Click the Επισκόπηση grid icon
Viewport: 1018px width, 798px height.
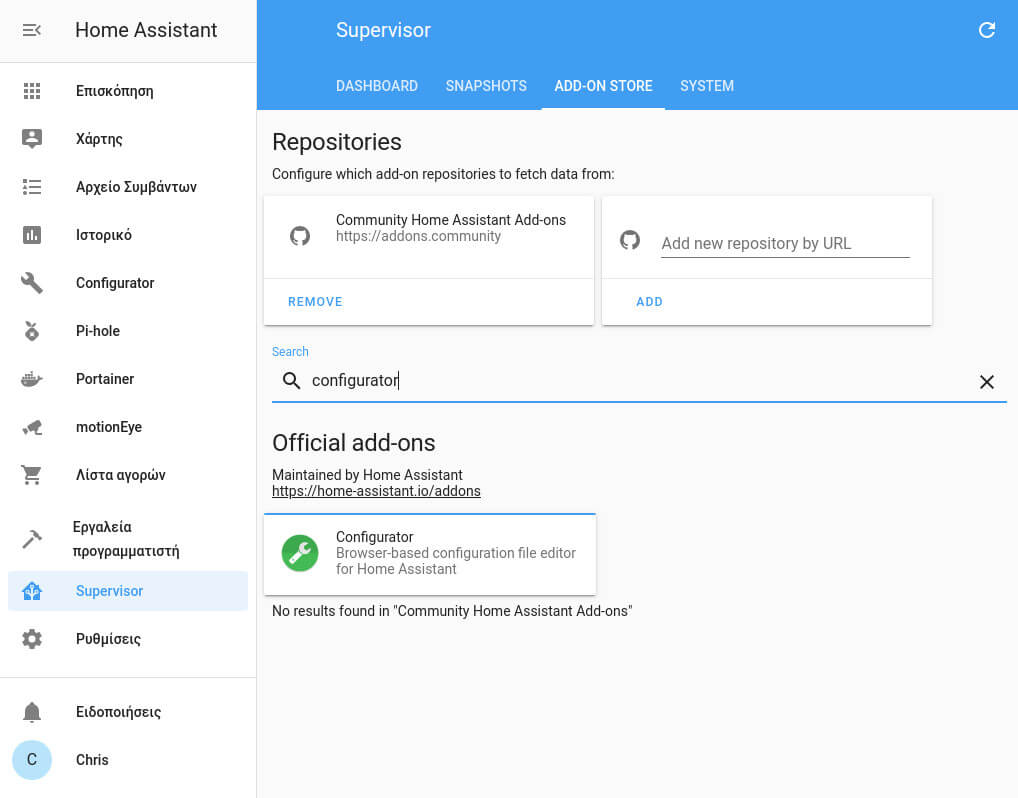tap(32, 91)
